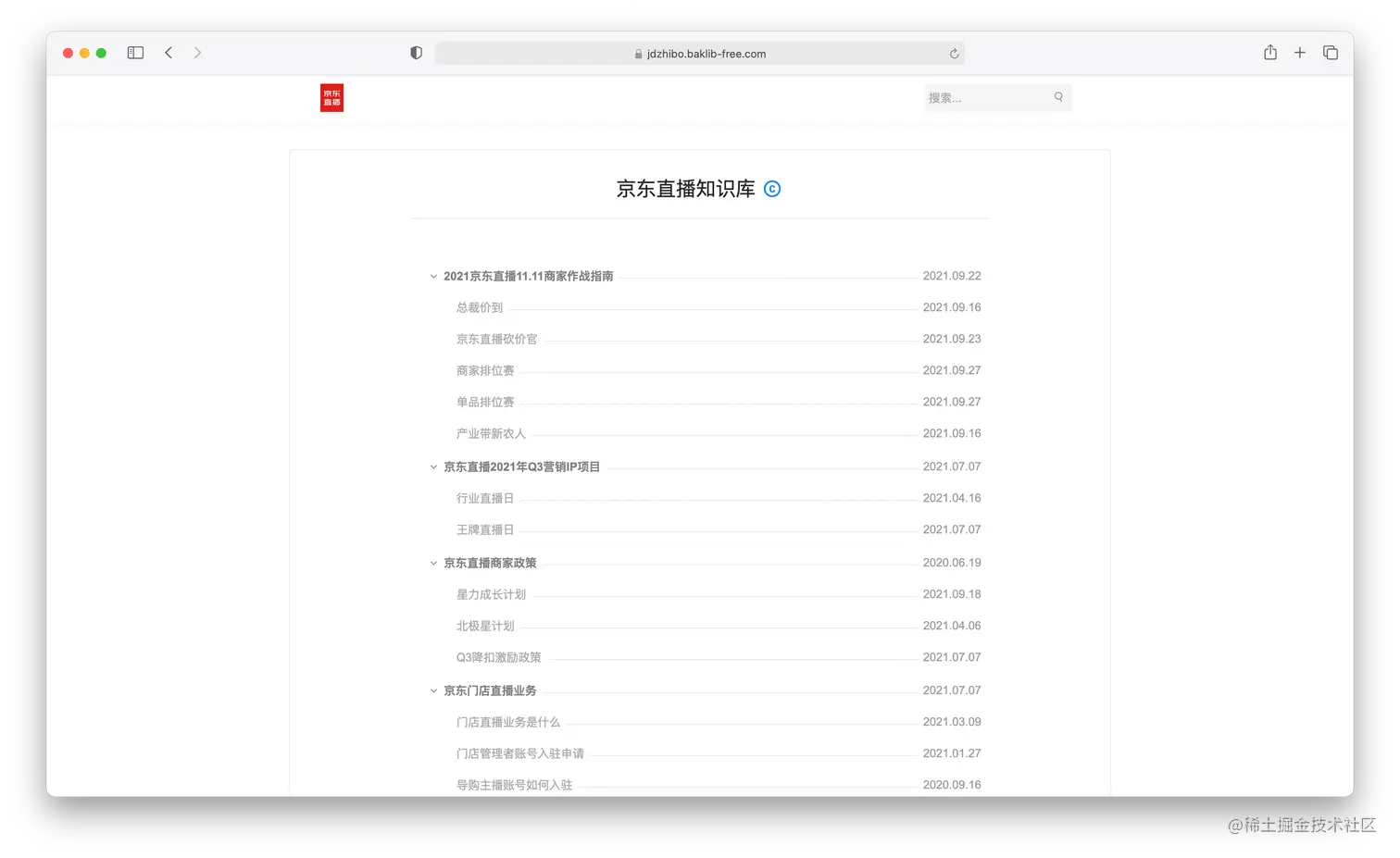Open the 京东直播砍价官 article
1400x858 pixels.
496,339
